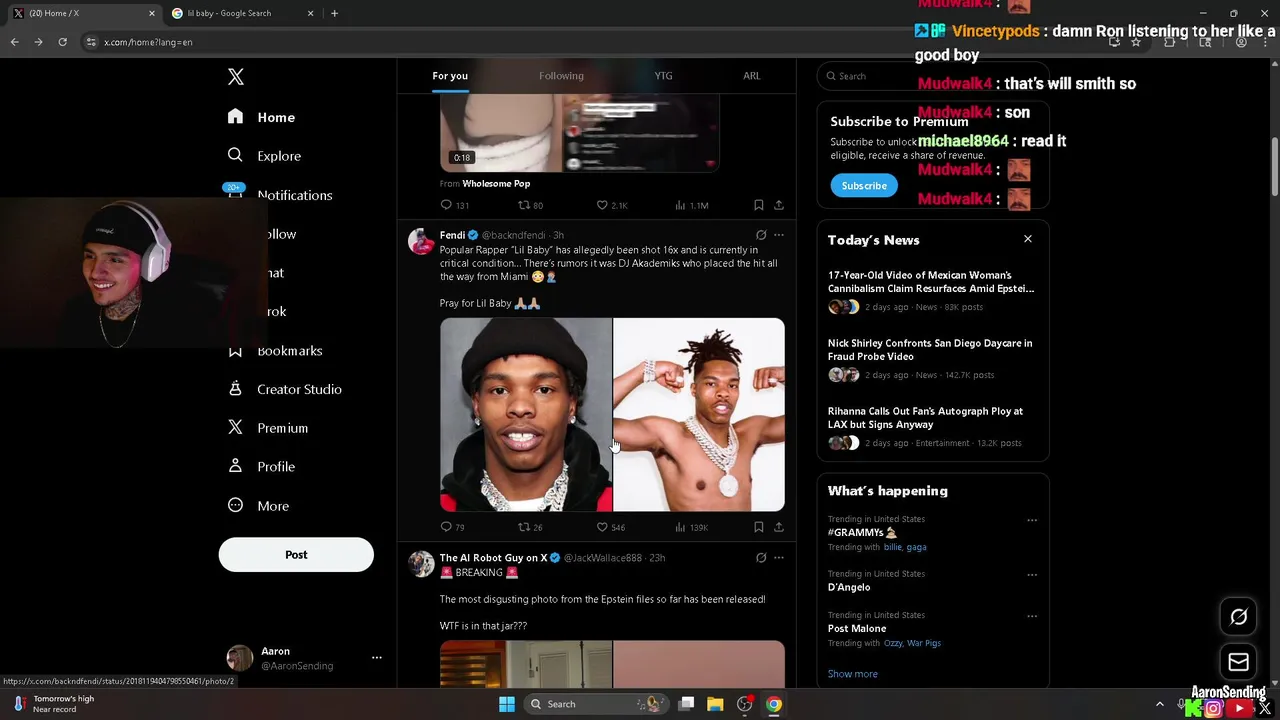Image resolution: width=1280 pixels, height=720 pixels.
Task: Open the Creator Studio icon
Action: (235, 389)
